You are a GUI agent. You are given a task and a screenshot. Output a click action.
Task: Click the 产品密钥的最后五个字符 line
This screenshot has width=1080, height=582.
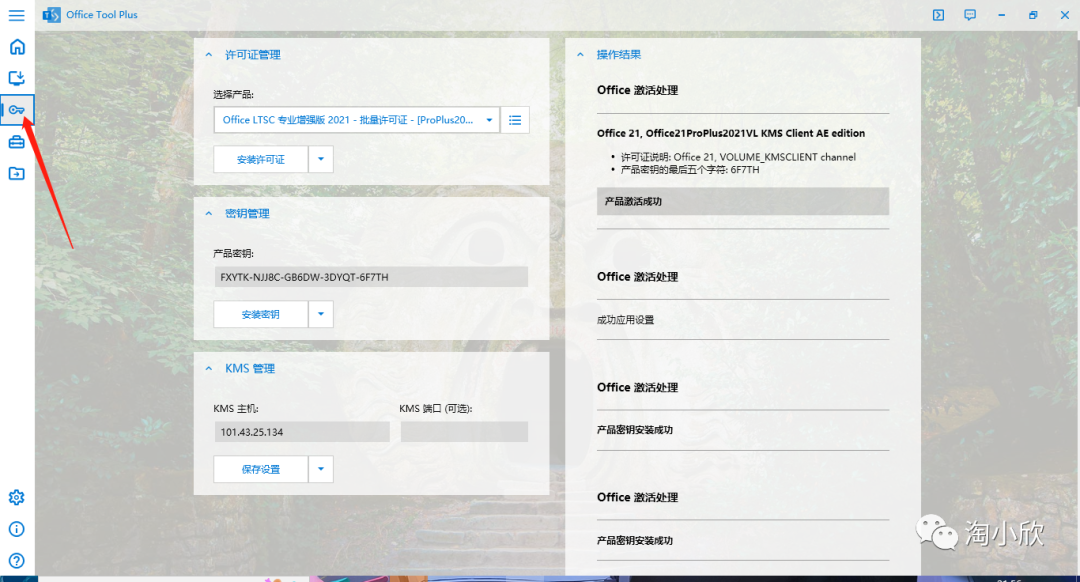pyautogui.click(x=689, y=169)
